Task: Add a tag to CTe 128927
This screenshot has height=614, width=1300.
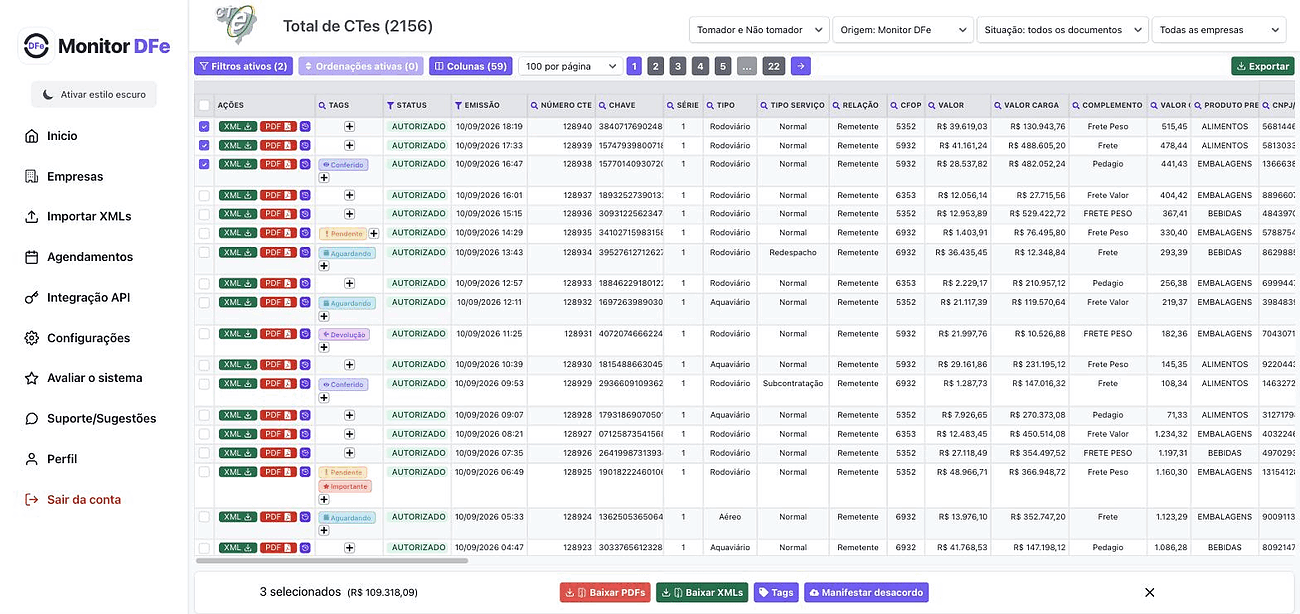Action: (x=350, y=434)
